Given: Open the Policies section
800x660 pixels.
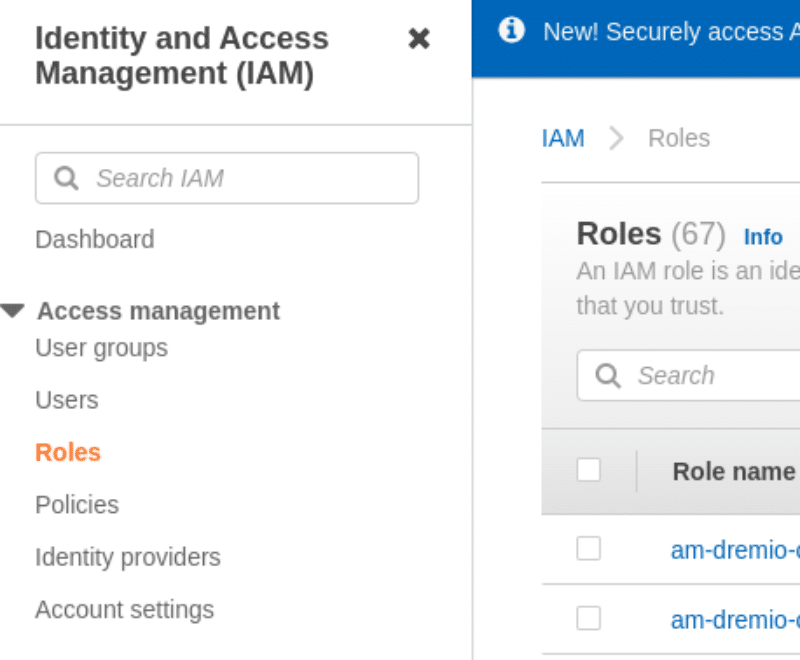Looking at the screenshot, I should pos(77,505).
